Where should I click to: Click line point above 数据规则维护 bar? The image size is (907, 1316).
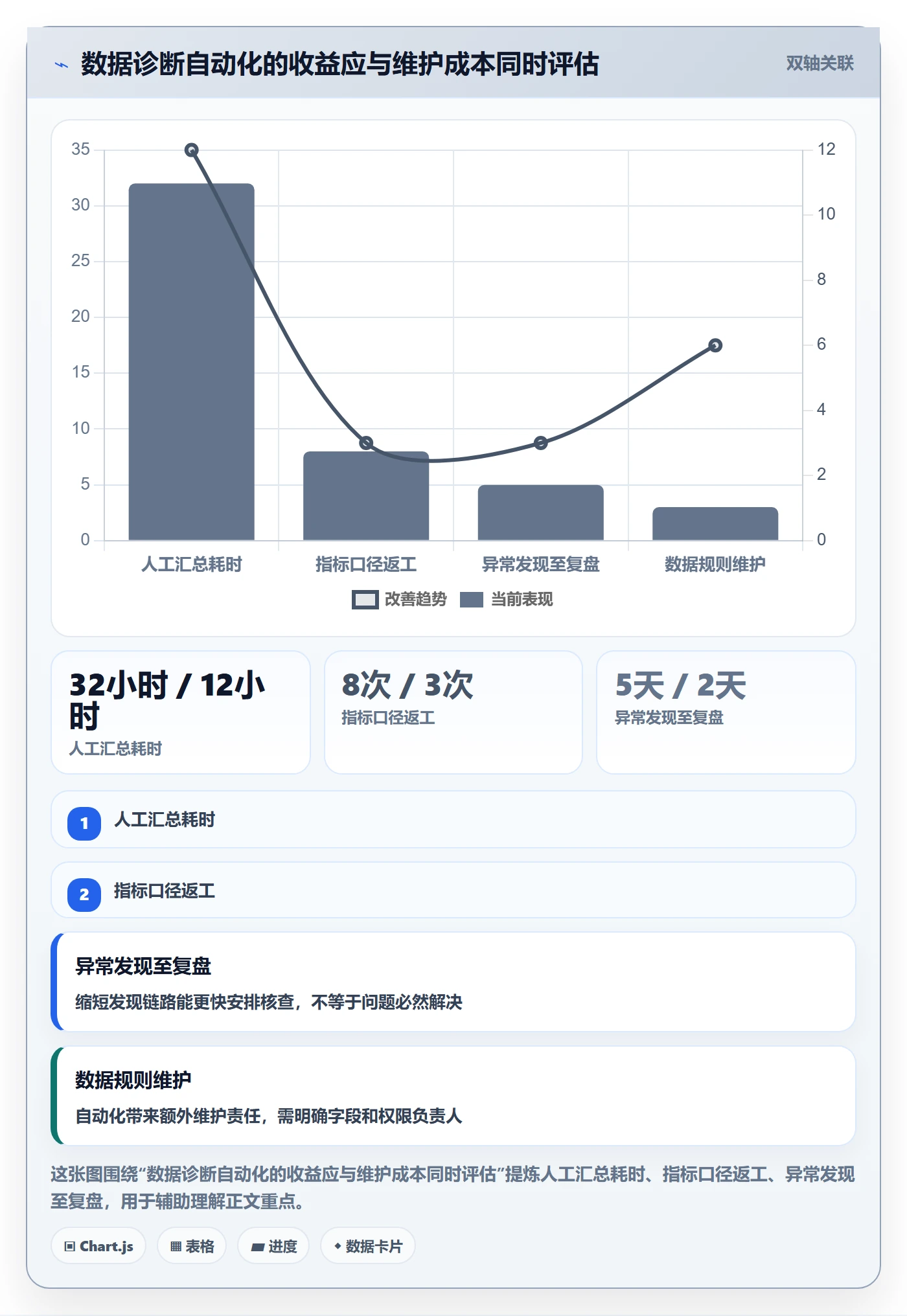715,345
